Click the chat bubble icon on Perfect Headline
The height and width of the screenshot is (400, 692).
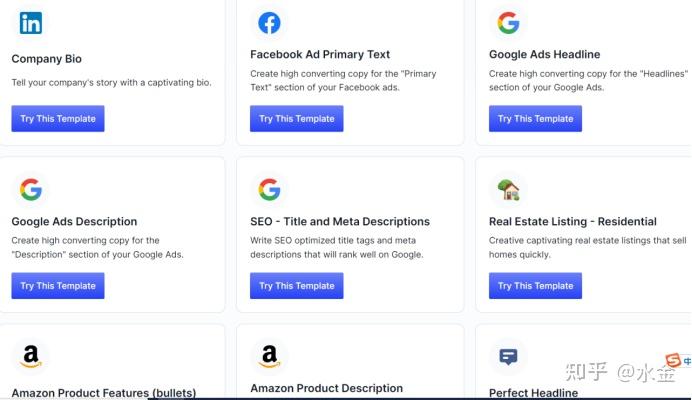click(508, 357)
